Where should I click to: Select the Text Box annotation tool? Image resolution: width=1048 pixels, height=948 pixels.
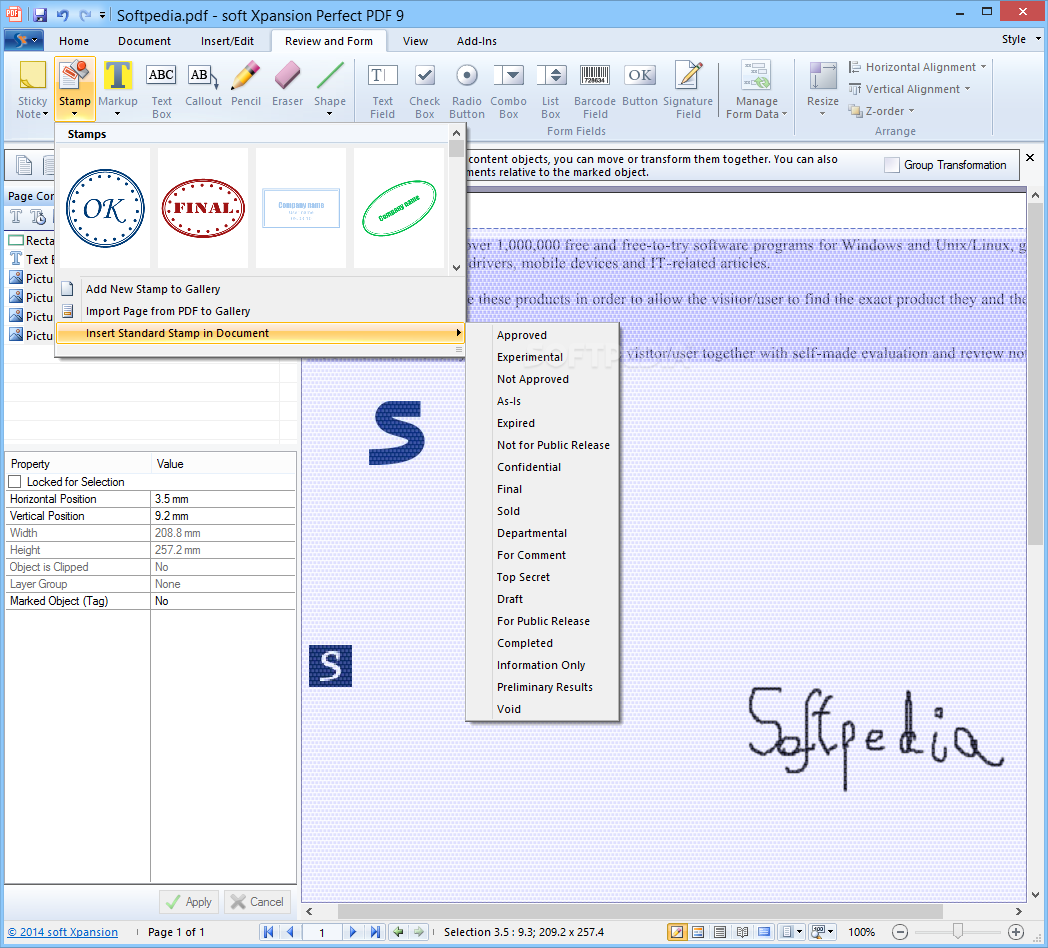click(x=161, y=89)
